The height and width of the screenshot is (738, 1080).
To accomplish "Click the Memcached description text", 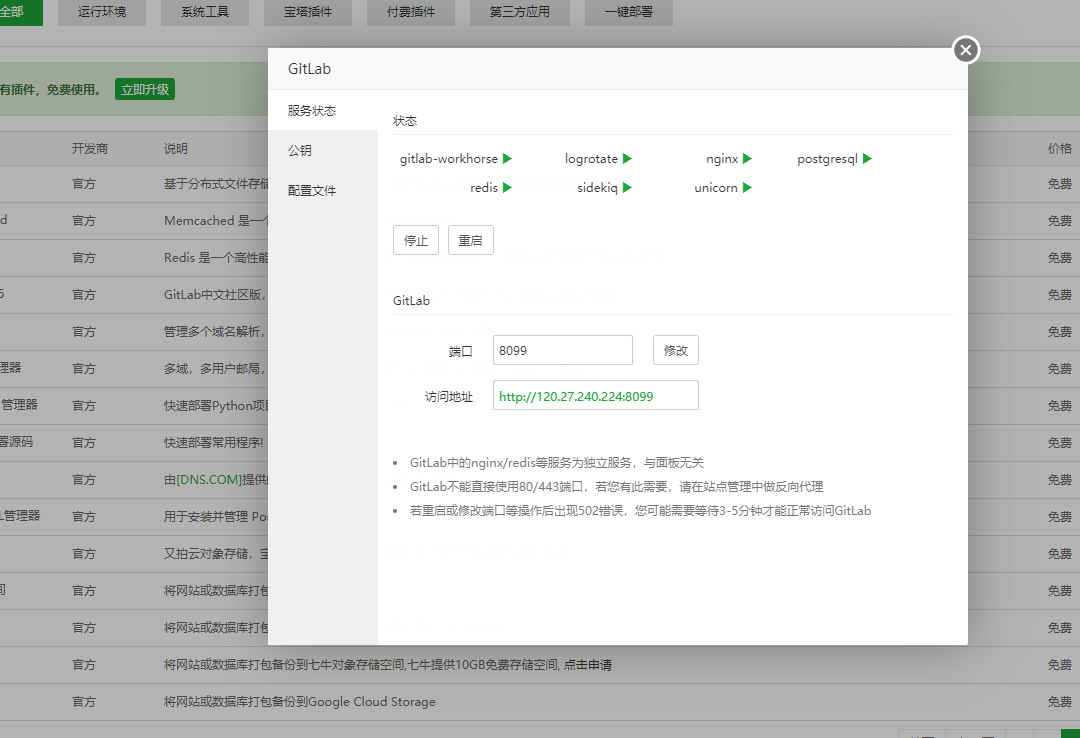I will (216, 221).
